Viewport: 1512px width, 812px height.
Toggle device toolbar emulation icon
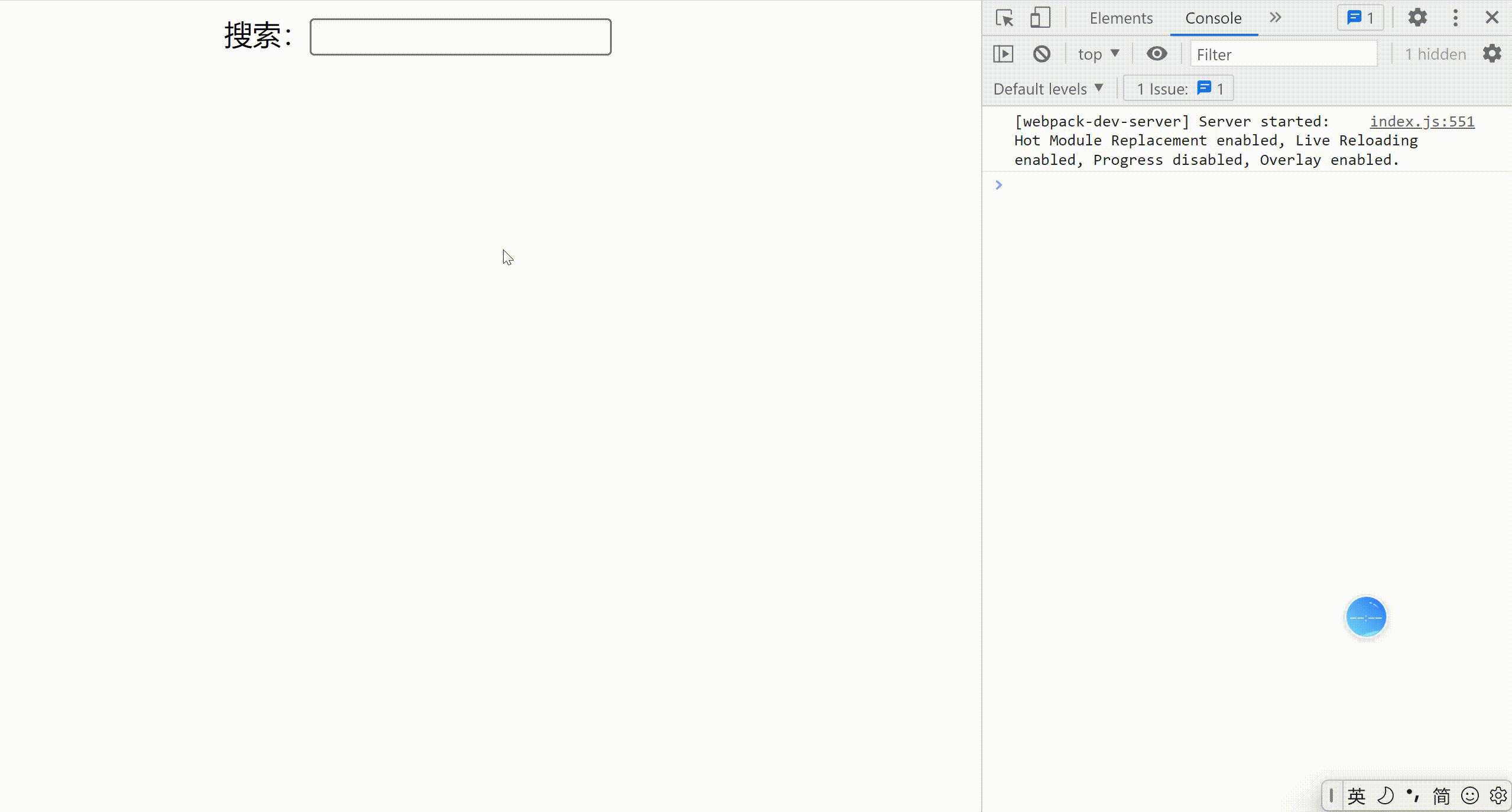(1040, 18)
